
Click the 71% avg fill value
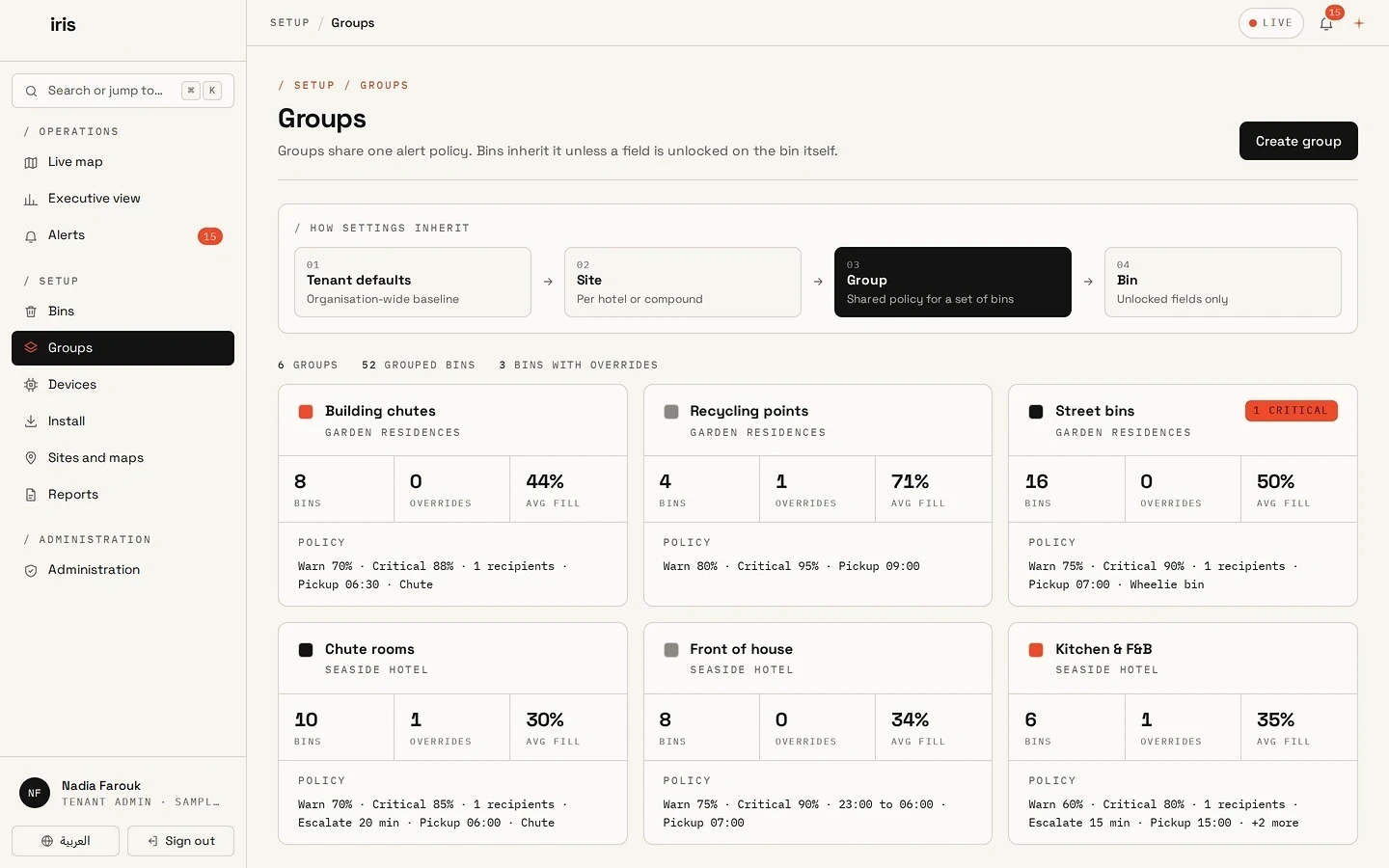pyautogui.click(x=911, y=481)
